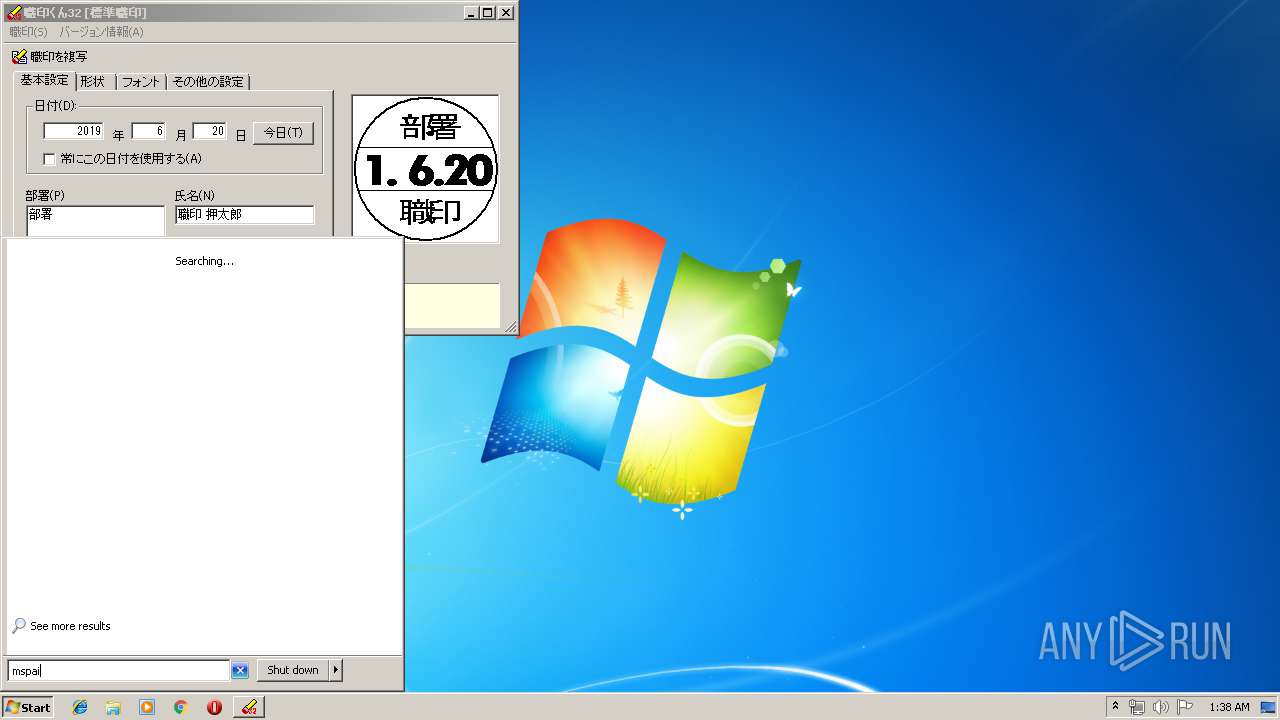Image resolution: width=1280 pixels, height=720 pixels.
Task: Click the Show desktop button
Action: click(1268, 707)
